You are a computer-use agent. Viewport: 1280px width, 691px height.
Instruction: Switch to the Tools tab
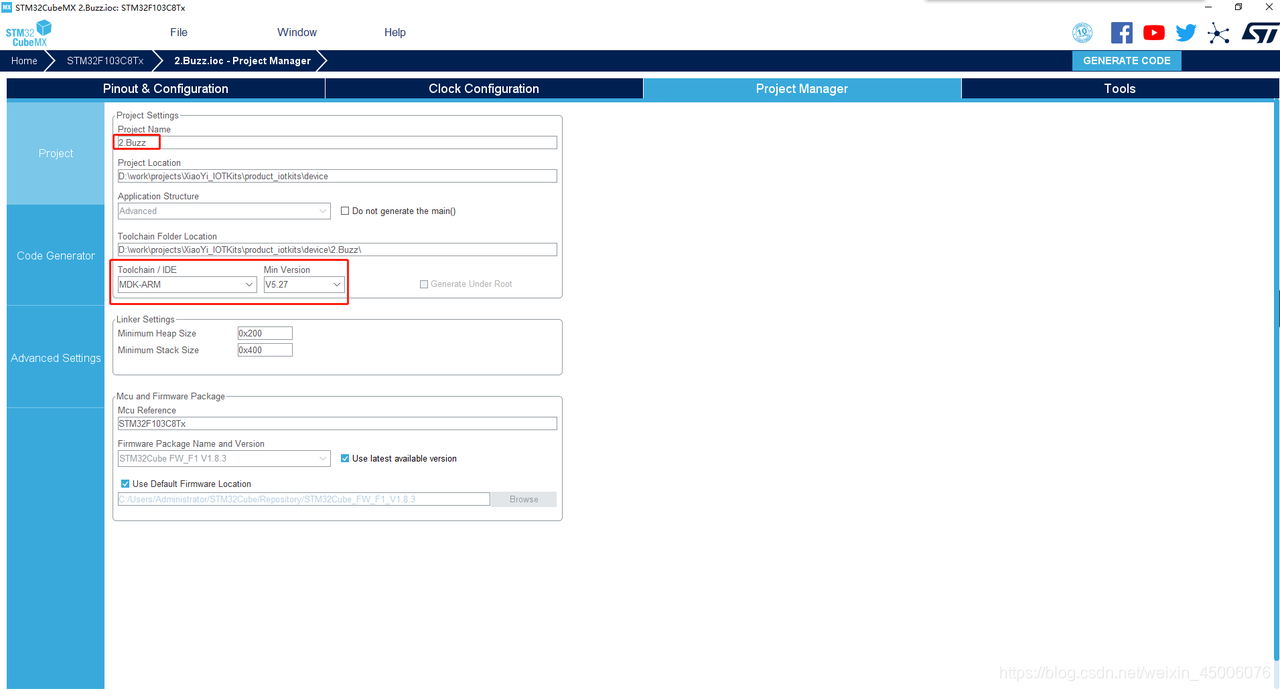1120,89
